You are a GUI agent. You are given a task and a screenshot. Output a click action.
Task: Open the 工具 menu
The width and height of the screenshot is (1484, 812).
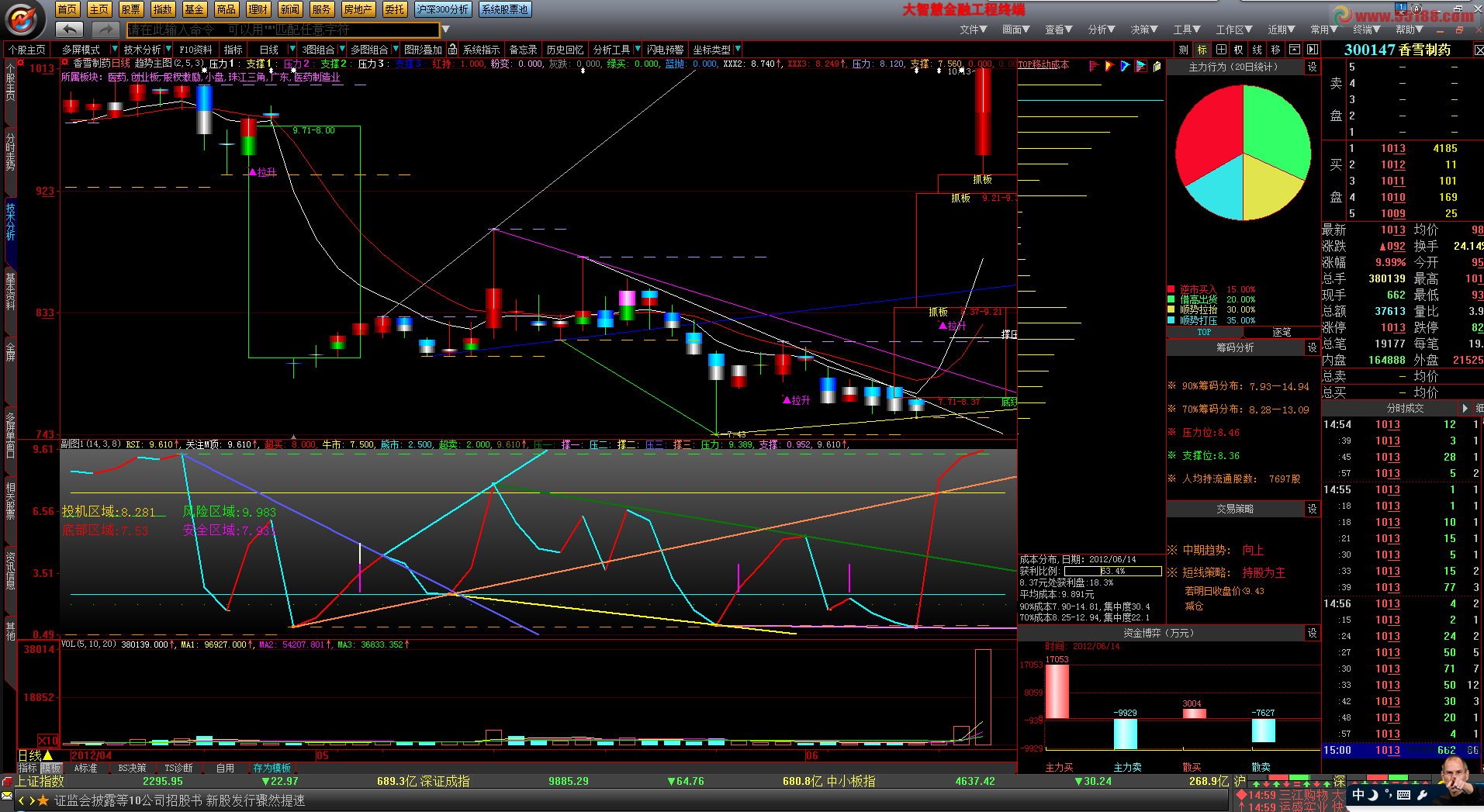pos(1187,29)
